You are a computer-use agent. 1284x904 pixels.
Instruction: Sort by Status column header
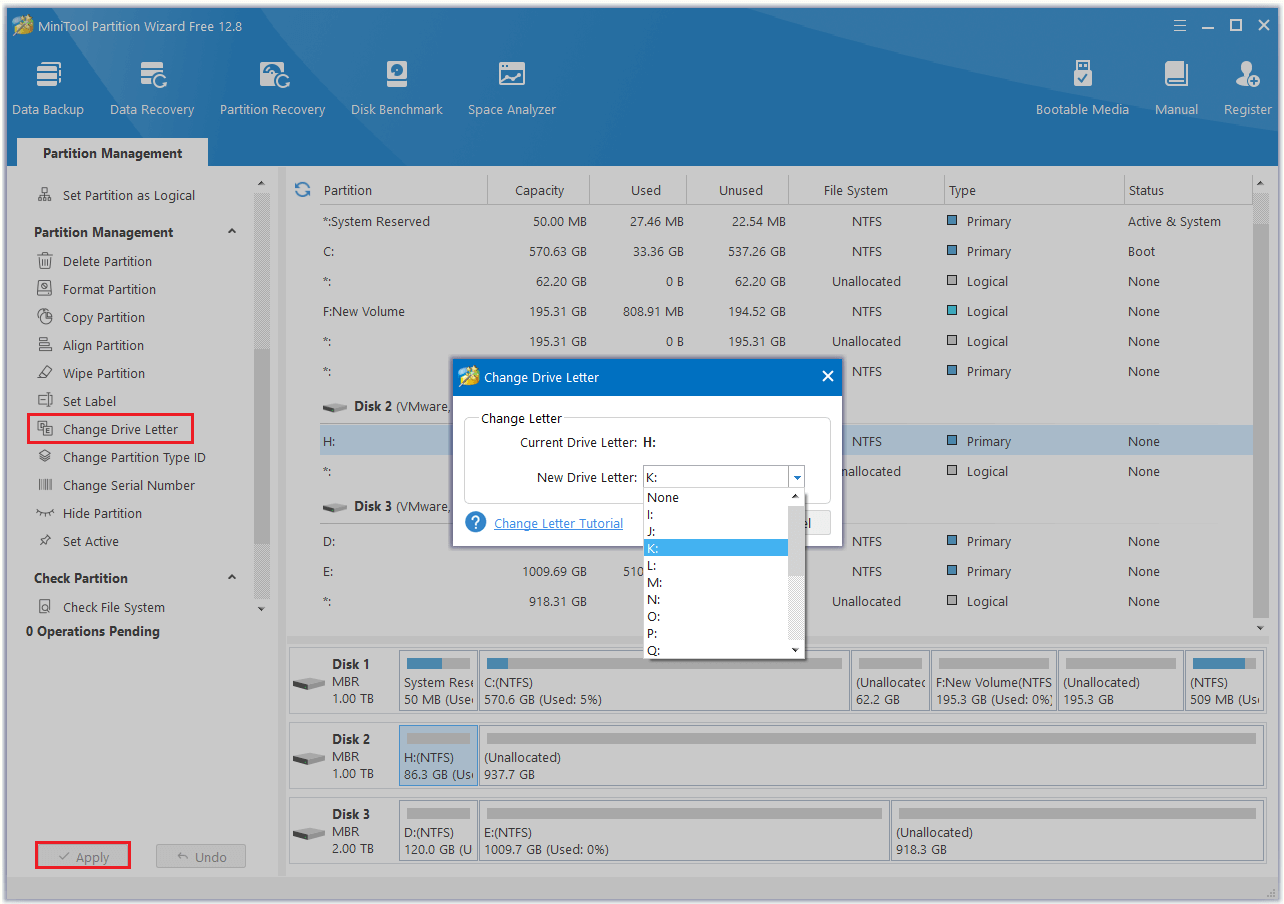[x=1187, y=190]
